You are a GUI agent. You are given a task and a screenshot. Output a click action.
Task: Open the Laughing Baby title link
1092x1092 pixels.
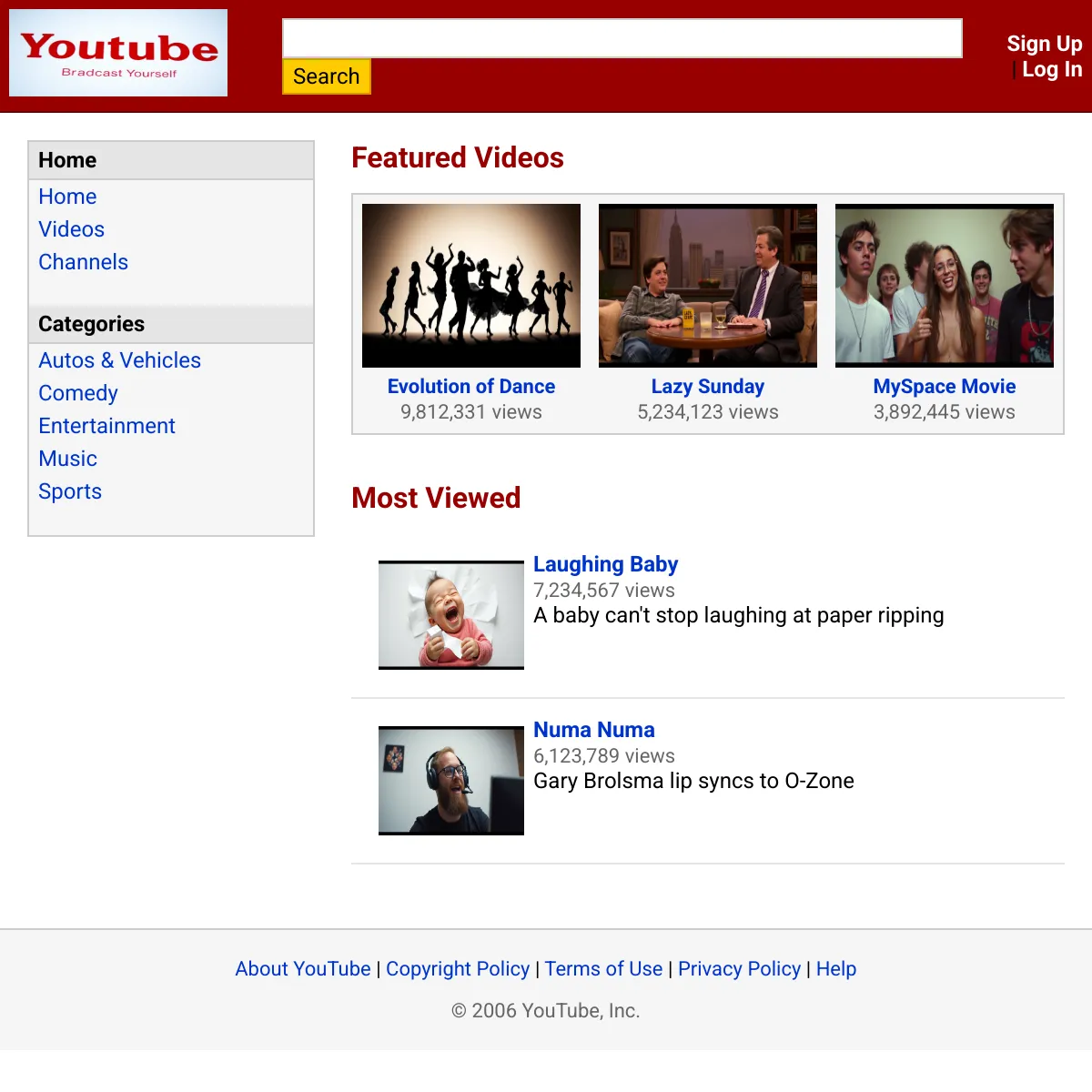[x=605, y=564]
